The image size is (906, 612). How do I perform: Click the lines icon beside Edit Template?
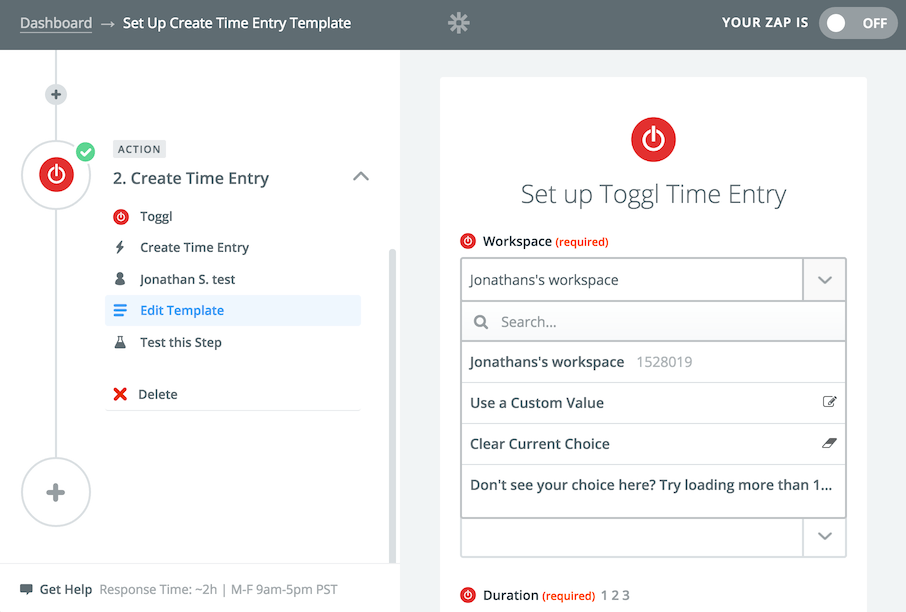(x=120, y=310)
